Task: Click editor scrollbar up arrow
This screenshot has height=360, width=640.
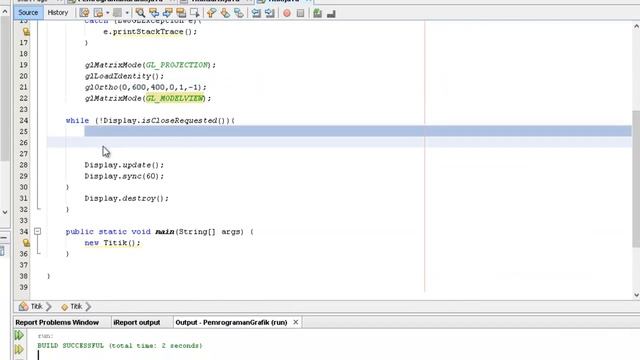Action: [x=636, y=26]
